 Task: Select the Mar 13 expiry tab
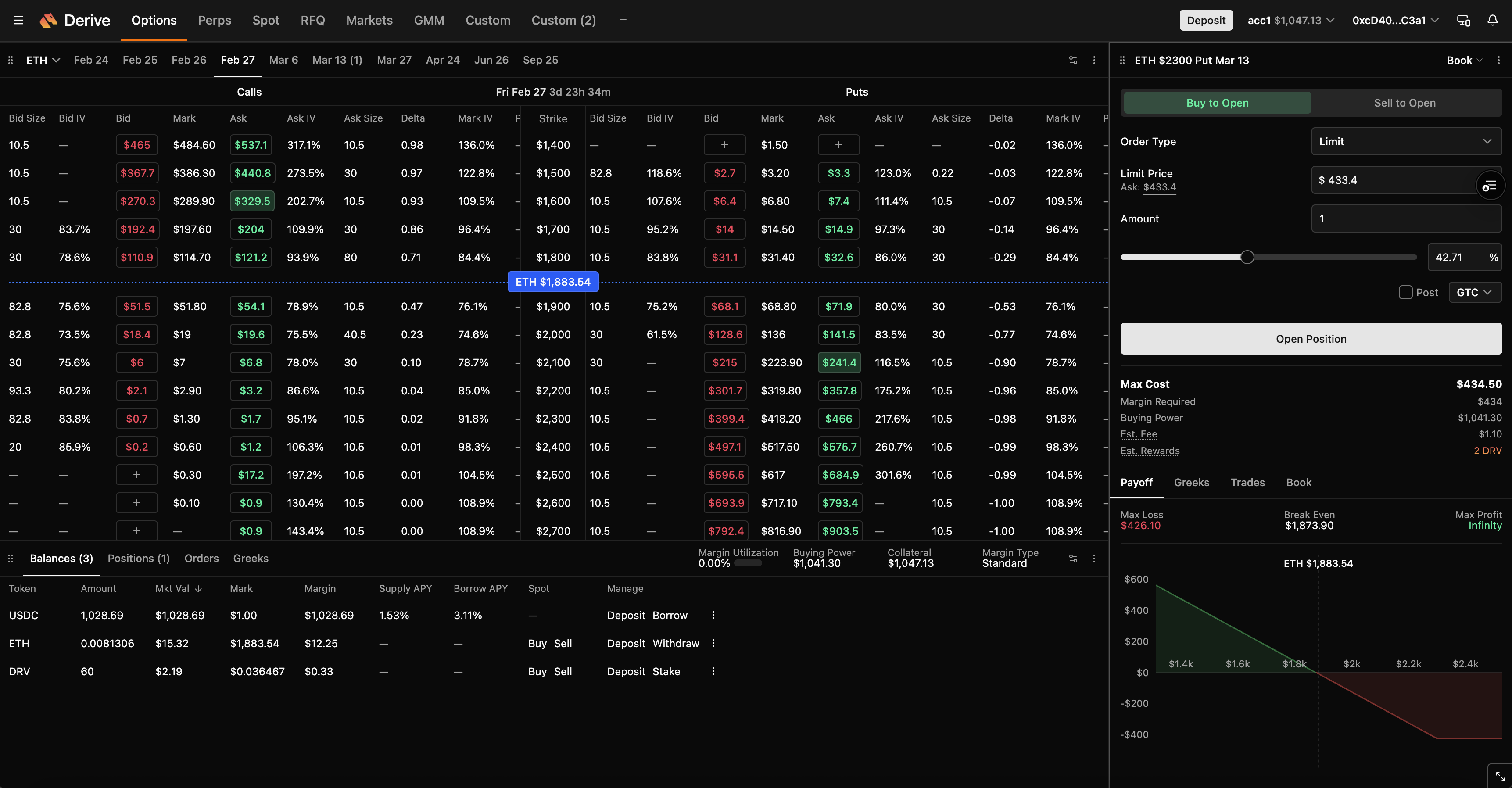click(337, 60)
